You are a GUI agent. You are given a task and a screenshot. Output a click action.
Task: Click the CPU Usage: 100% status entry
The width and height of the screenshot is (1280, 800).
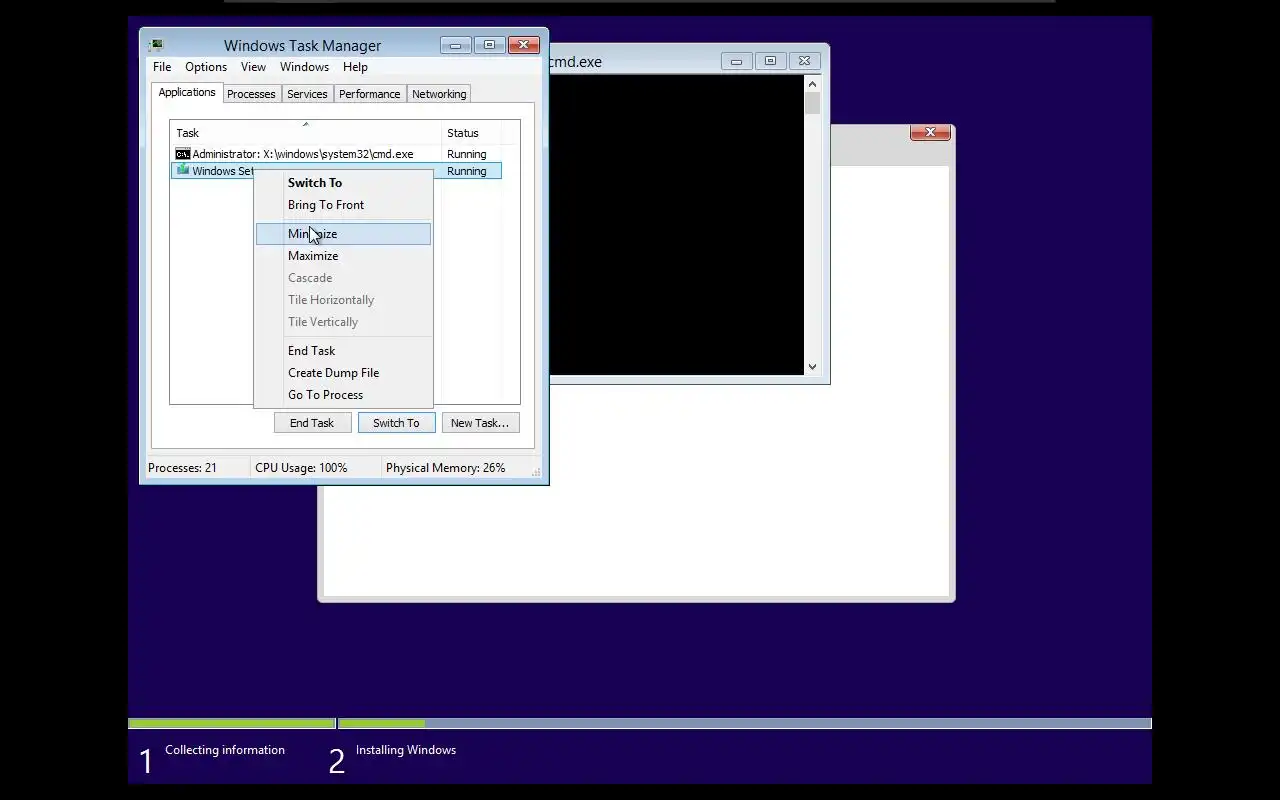tap(301, 468)
